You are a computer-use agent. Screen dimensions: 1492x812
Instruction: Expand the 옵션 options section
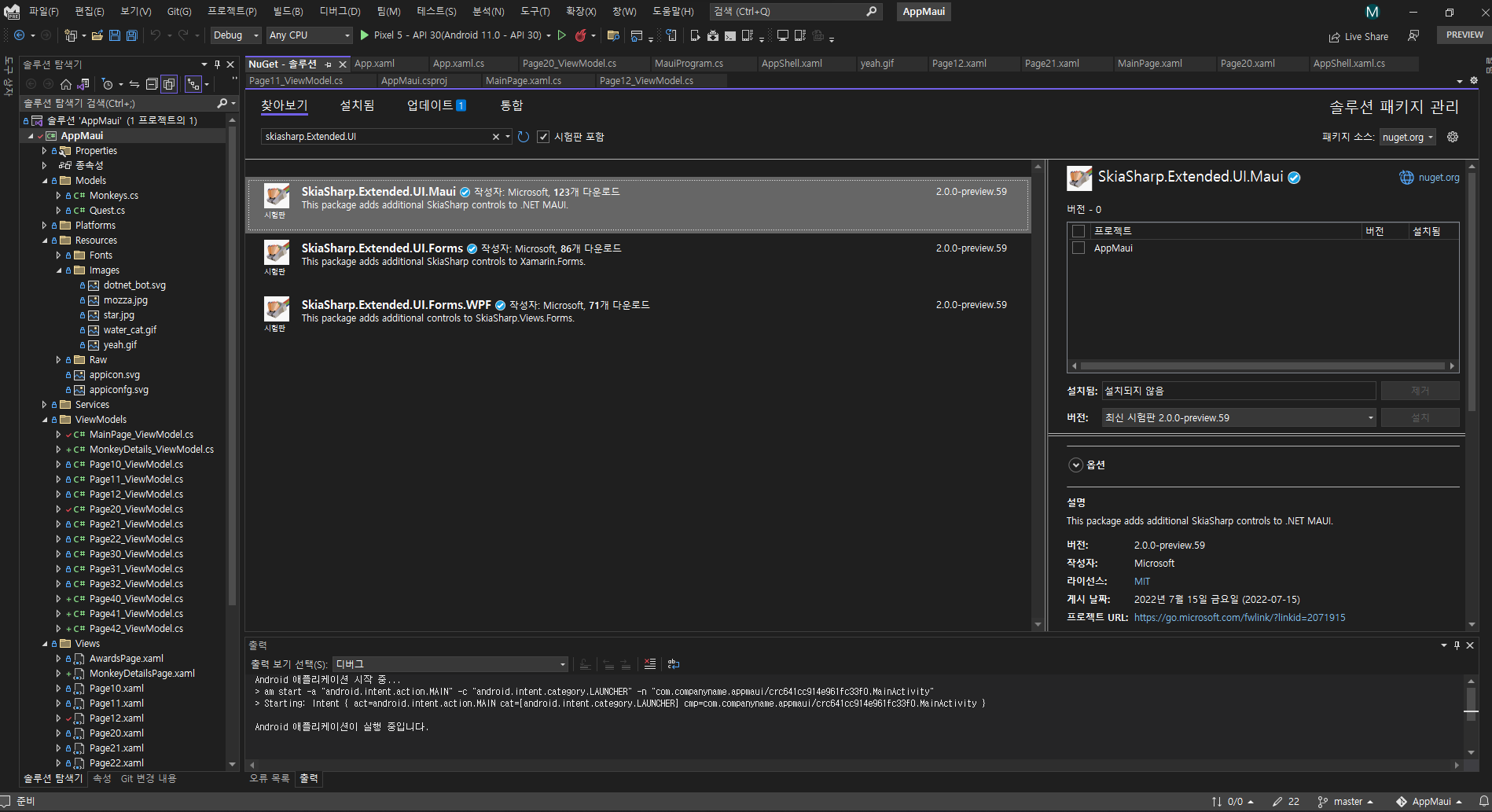1075,465
